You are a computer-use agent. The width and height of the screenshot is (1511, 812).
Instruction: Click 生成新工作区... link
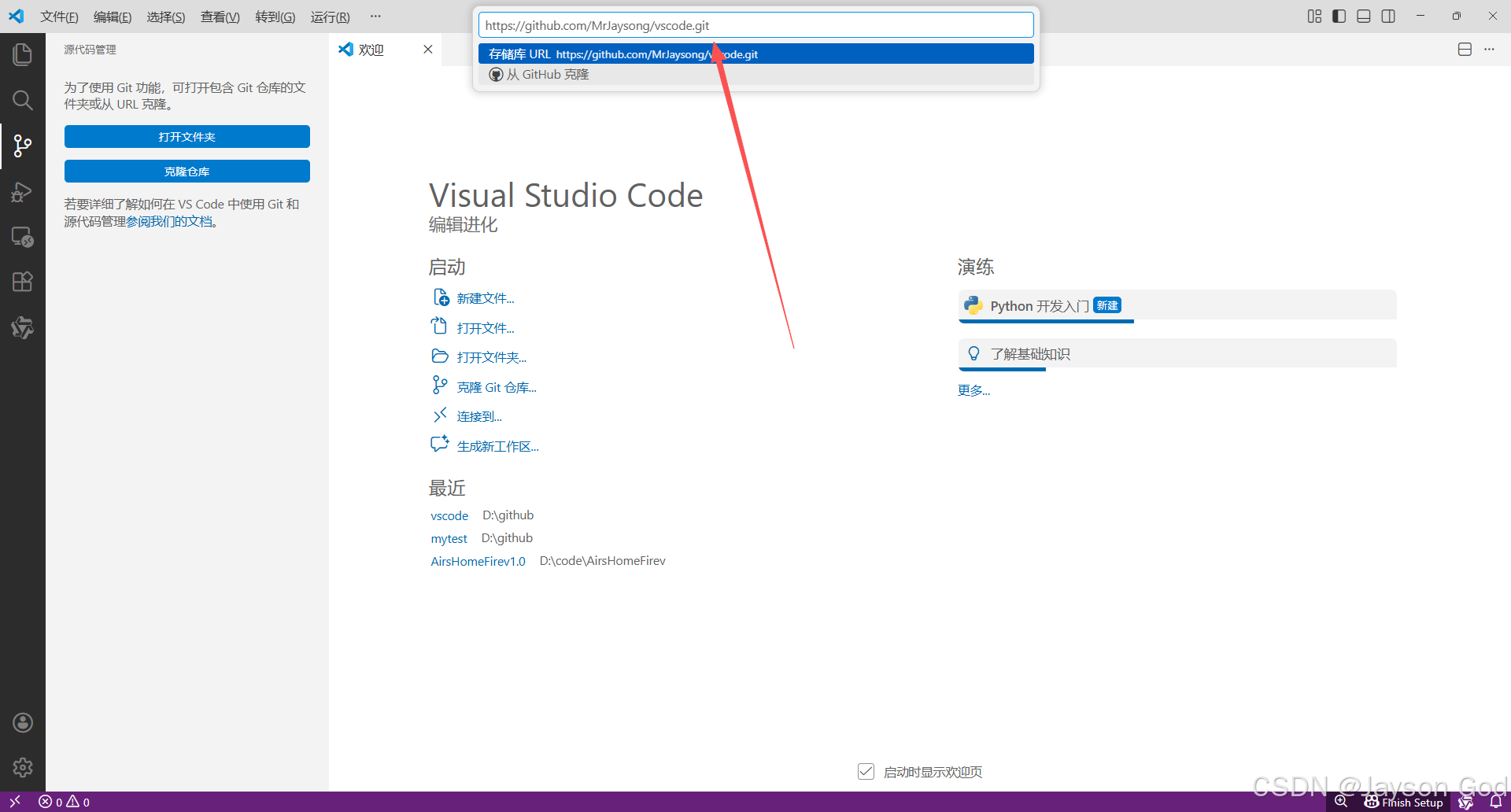(498, 446)
